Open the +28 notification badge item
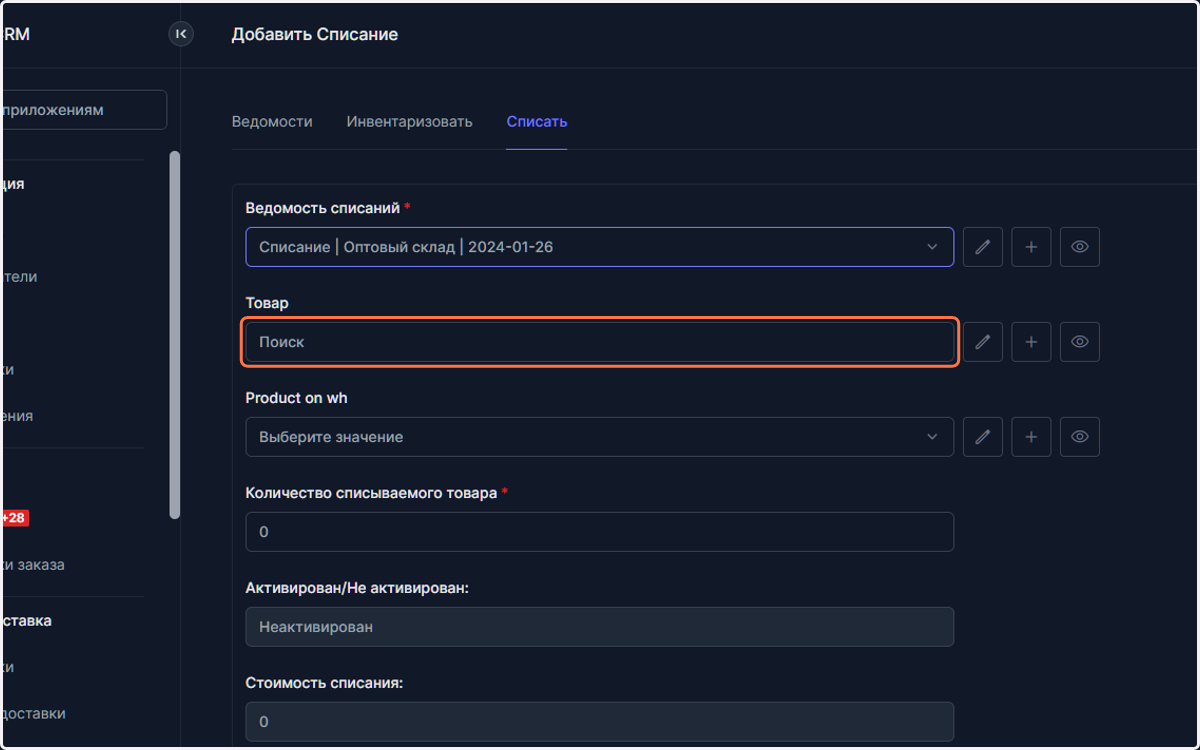1200x750 pixels. tap(15, 518)
